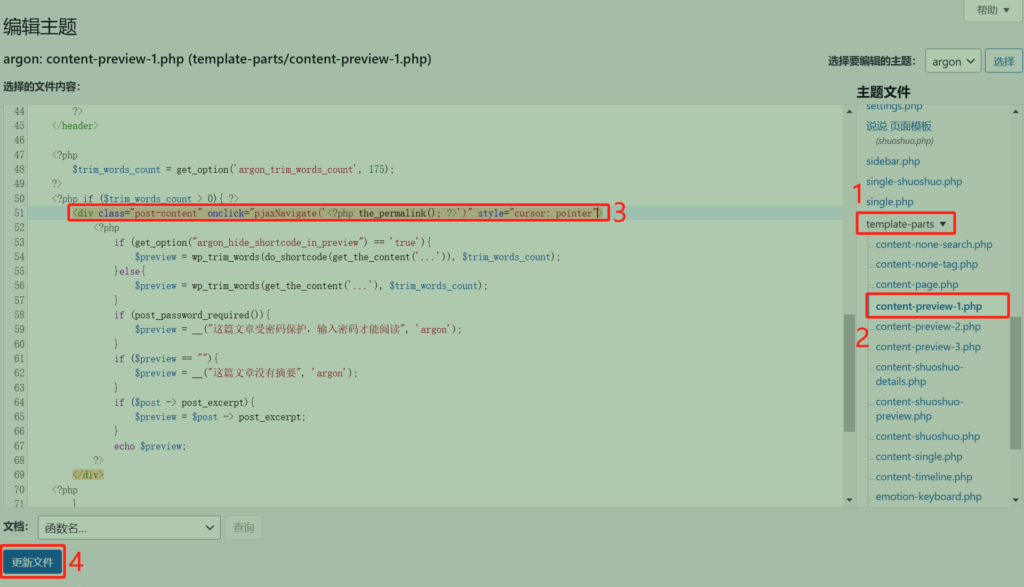Open content-preview-3.php file

pos(928,347)
